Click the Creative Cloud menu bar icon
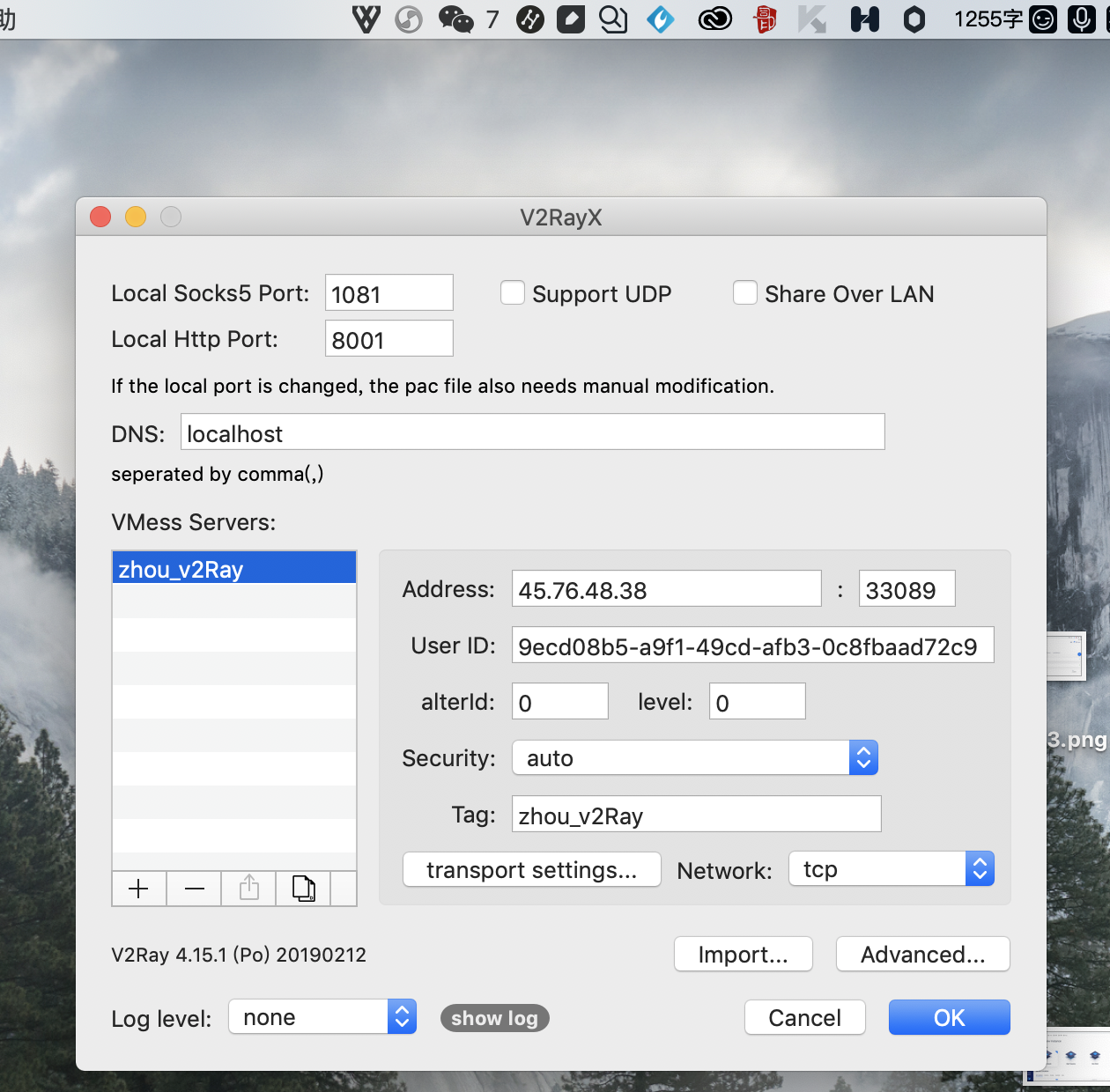1110x1092 pixels. point(714,18)
